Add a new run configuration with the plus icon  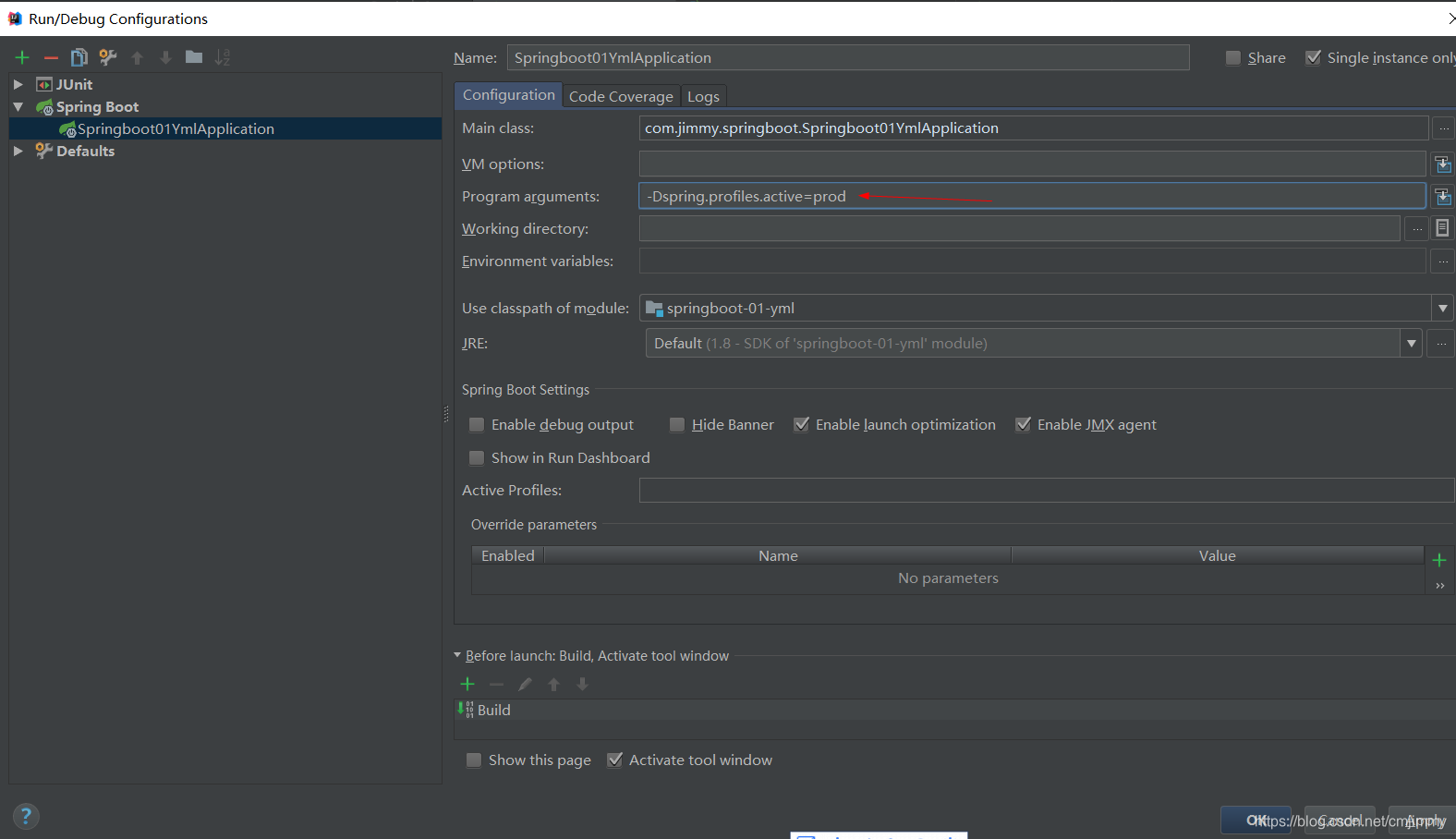point(22,57)
